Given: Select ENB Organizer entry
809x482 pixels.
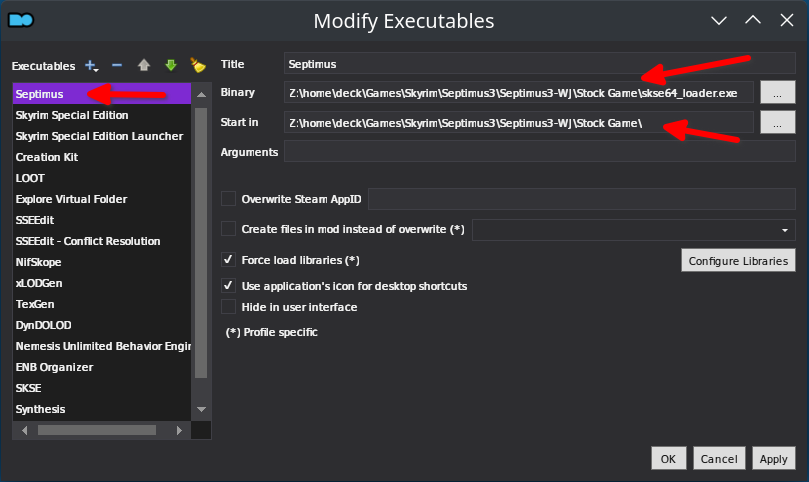Looking at the screenshot, I should (102, 367).
